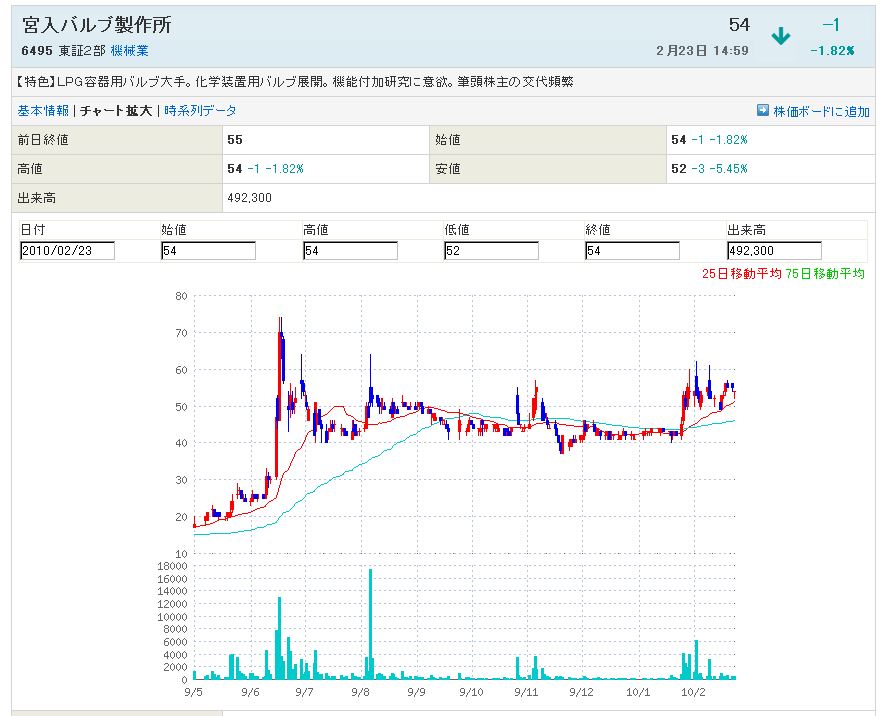Click the stock code 6495

pos(37,51)
